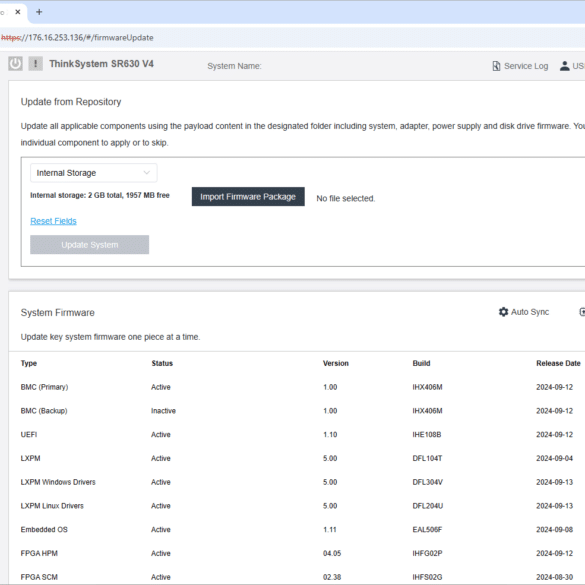Click the Update from Repository heading
The width and height of the screenshot is (585, 585).
pyautogui.click(x=71, y=102)
